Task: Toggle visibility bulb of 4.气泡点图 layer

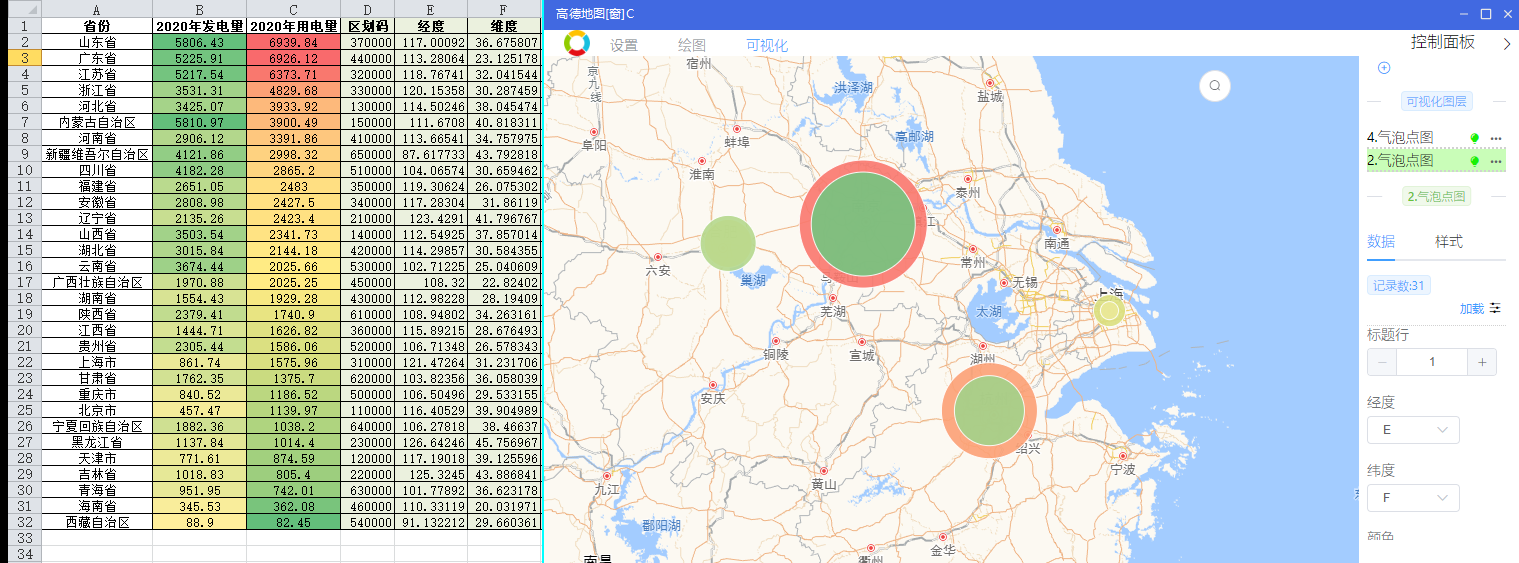Action: [x=1474, y=138]
